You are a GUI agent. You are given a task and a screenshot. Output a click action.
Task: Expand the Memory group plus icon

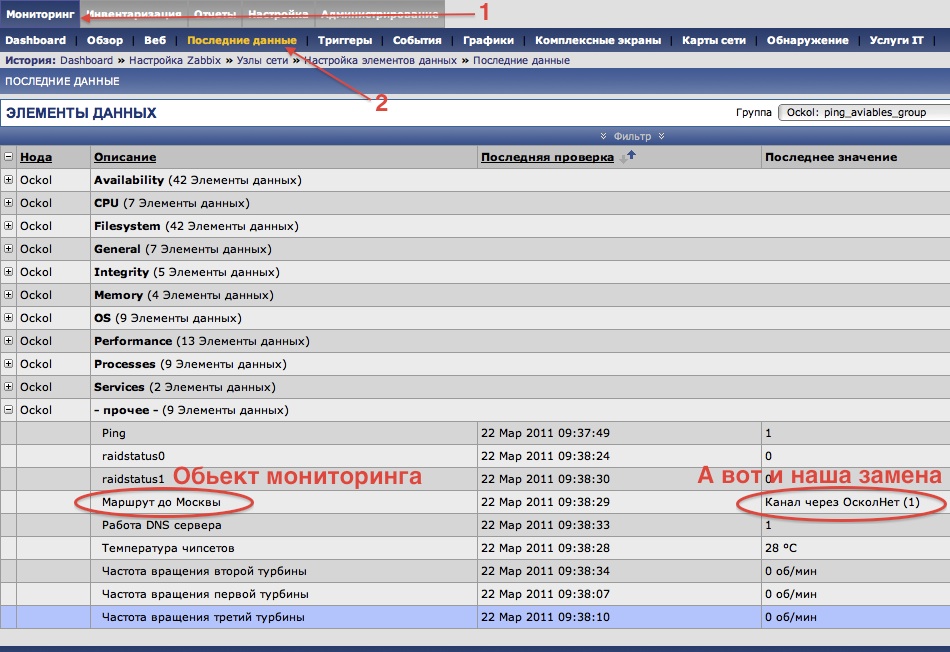click(x=9, y=295)
